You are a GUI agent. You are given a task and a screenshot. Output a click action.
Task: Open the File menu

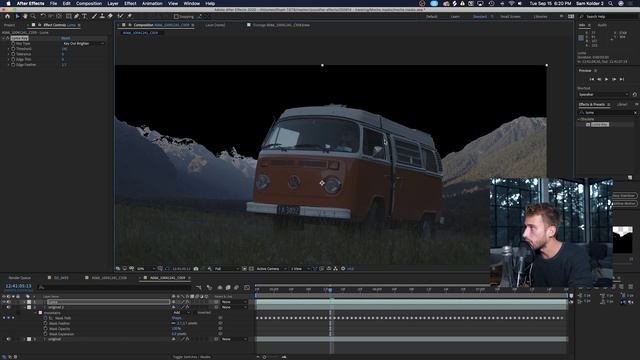tap(53, 3)
